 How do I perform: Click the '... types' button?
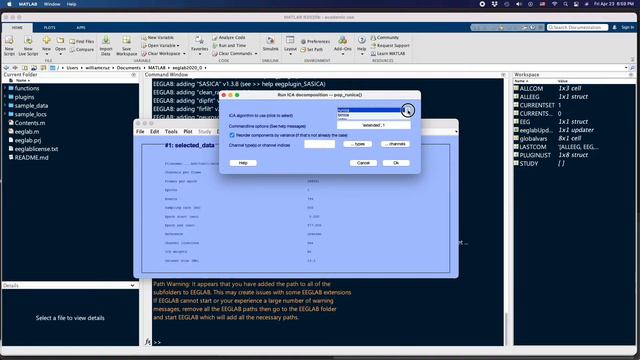(x=358, y=144)
